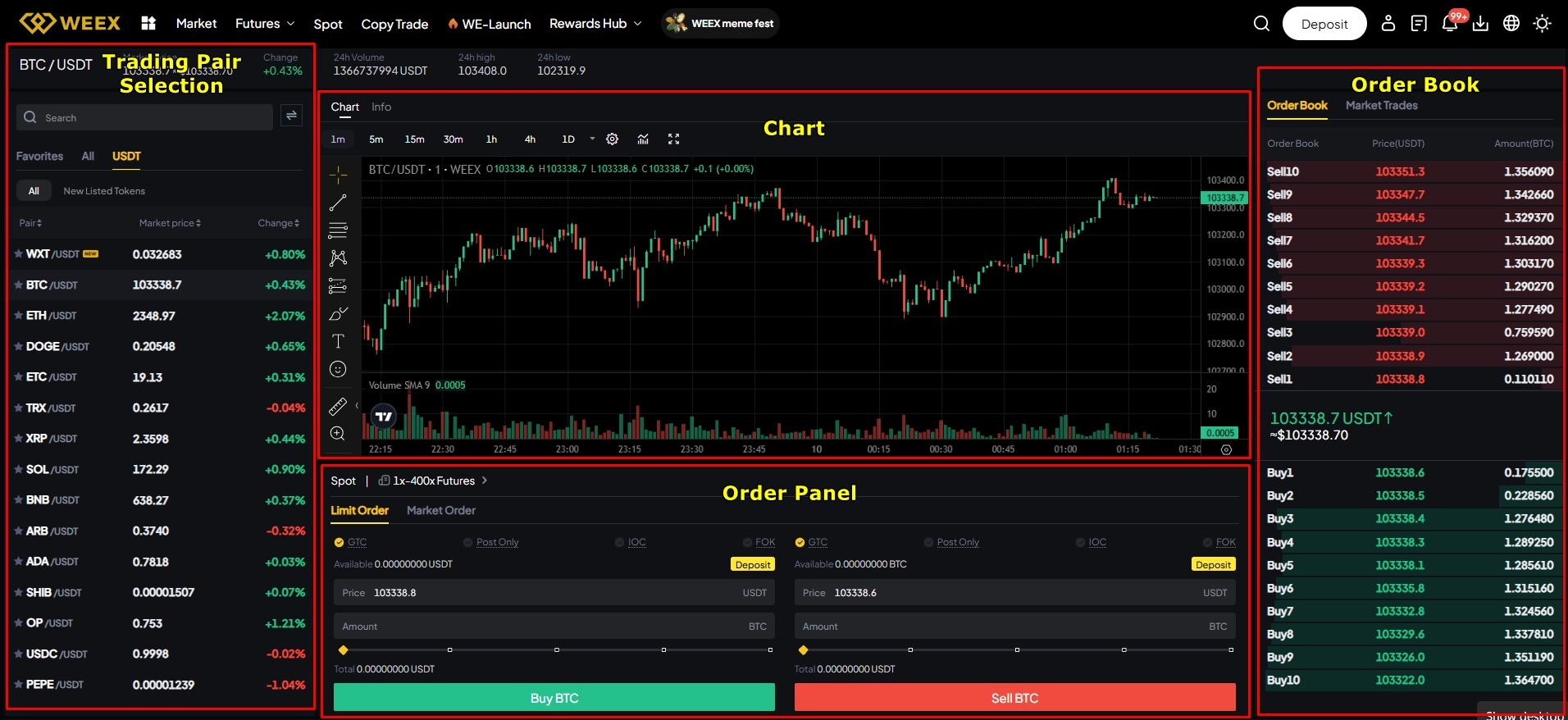The width and height of the screenshot is (1568, 720).
Task: Click Deposit next to Available USDT
Action: [x=753, y=564]
